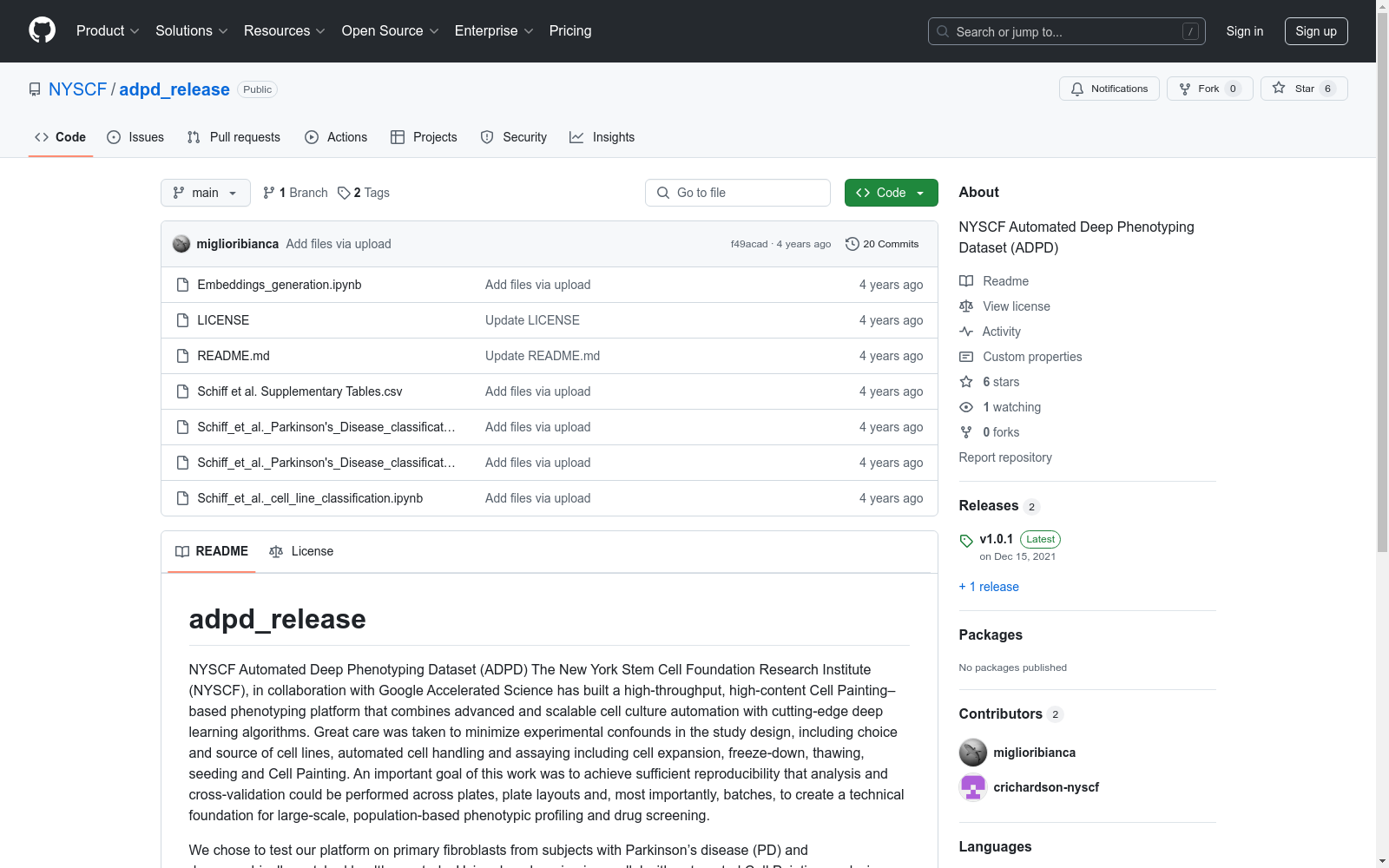Expand the Open Source menu
The image size is (1389, 868).
pos(391,31)
